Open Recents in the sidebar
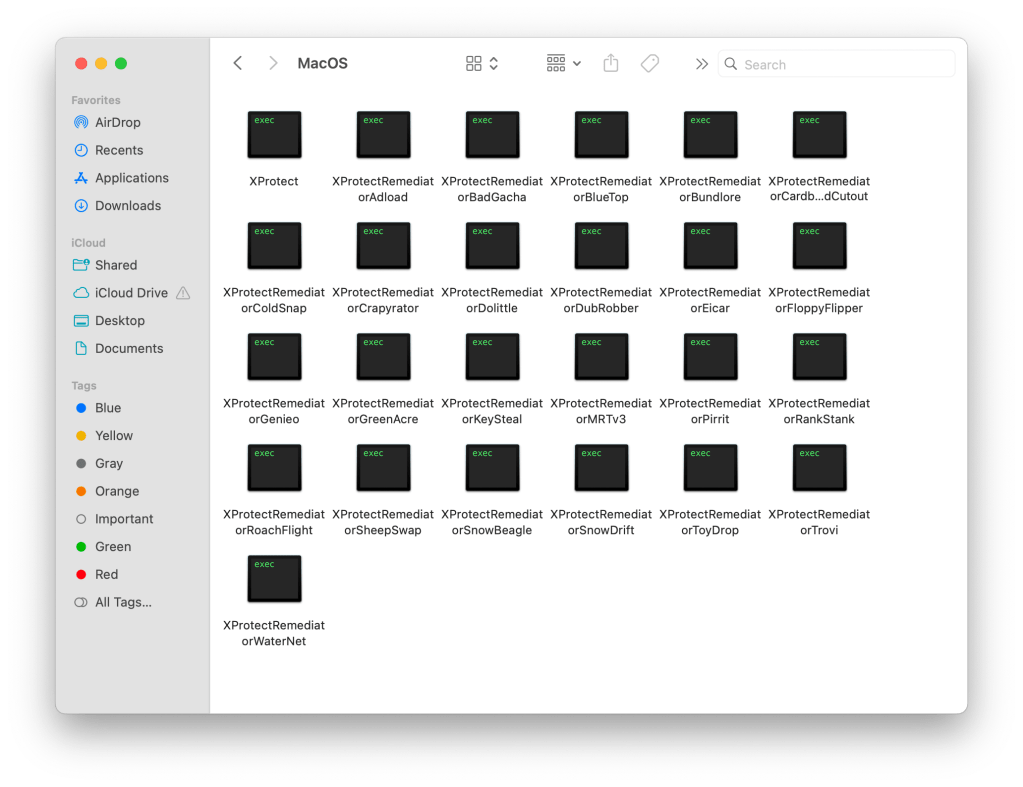1023x787 pixels. point(120,149)
